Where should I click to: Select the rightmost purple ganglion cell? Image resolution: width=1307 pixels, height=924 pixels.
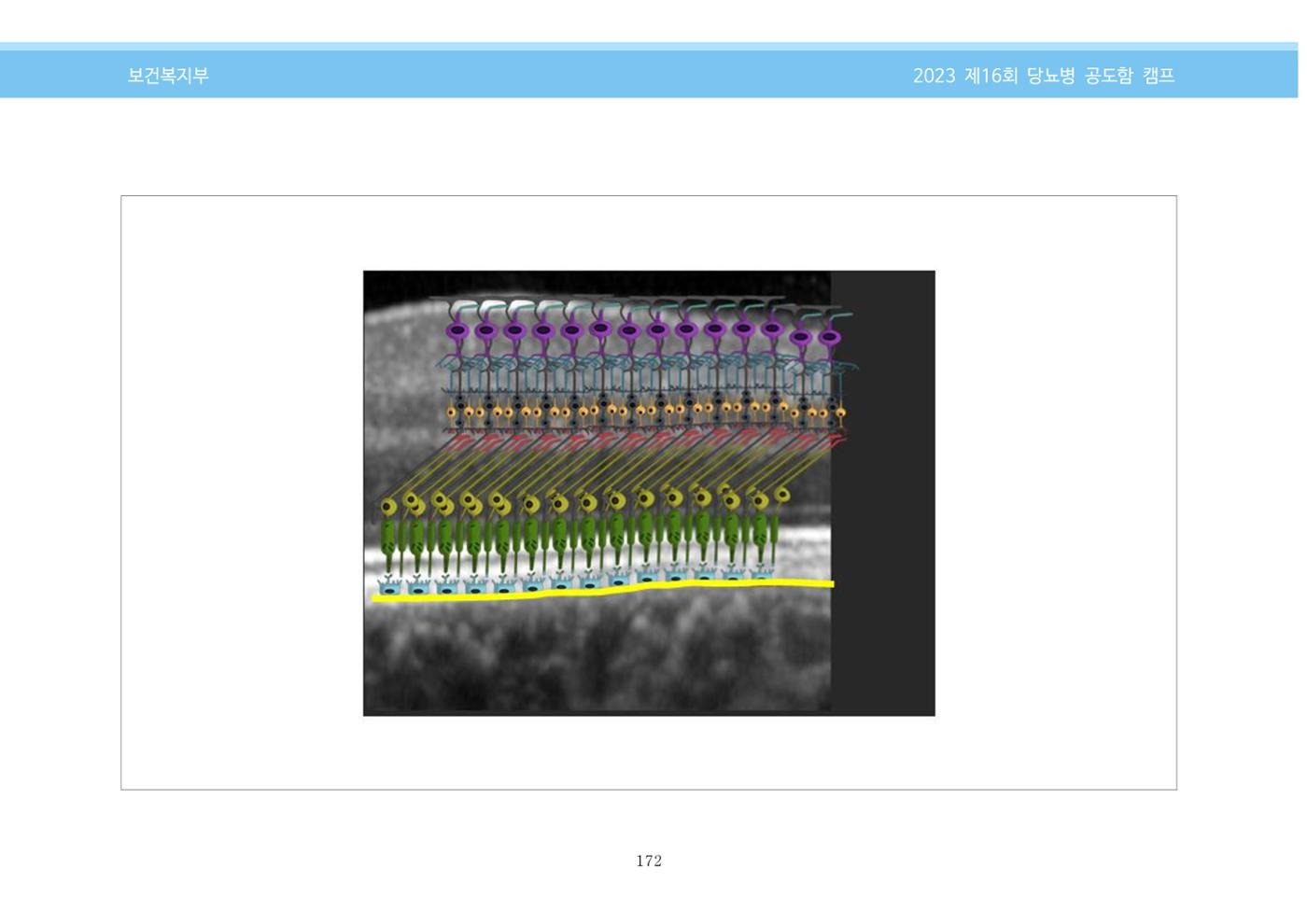pos(829,336)
